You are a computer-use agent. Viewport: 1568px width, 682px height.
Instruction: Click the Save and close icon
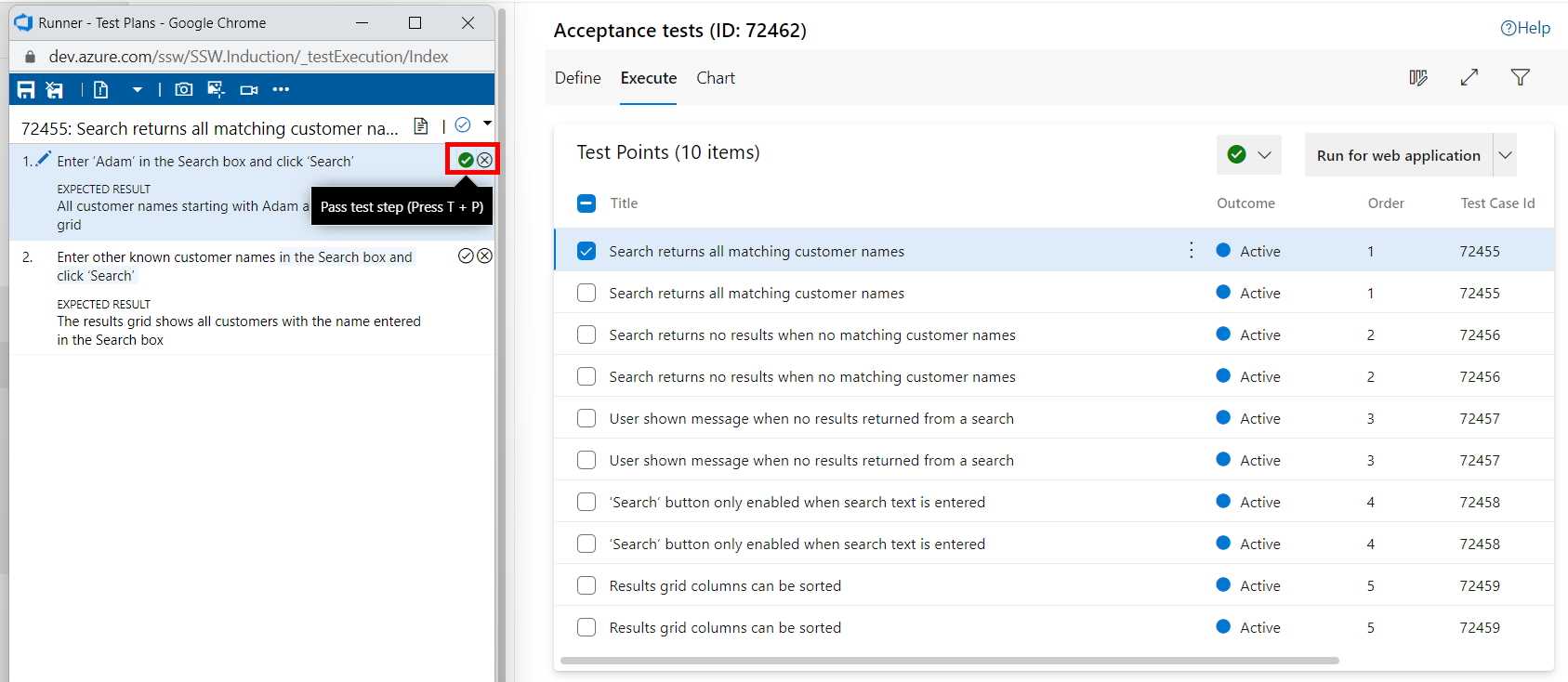[55, 89]
